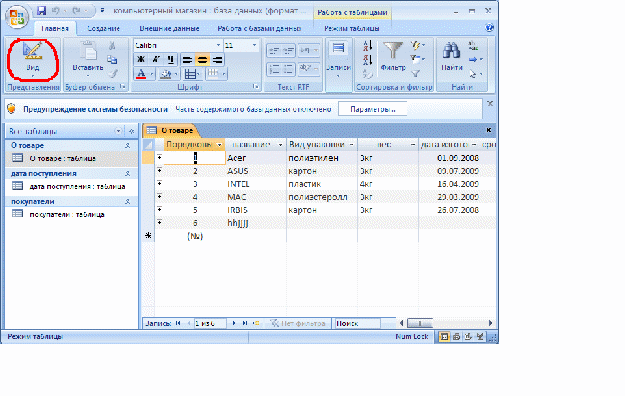Open the font size 11 dropdown

tap(254, 45)
